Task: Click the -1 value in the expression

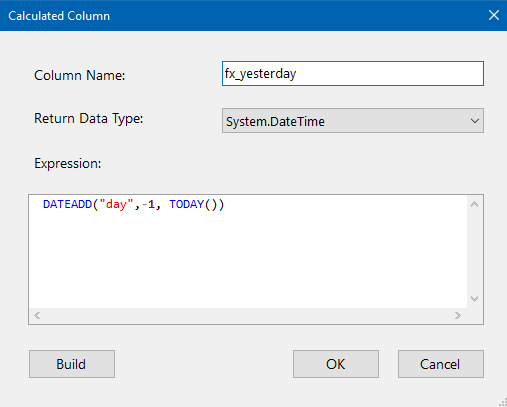Action: tap(148, 204)
